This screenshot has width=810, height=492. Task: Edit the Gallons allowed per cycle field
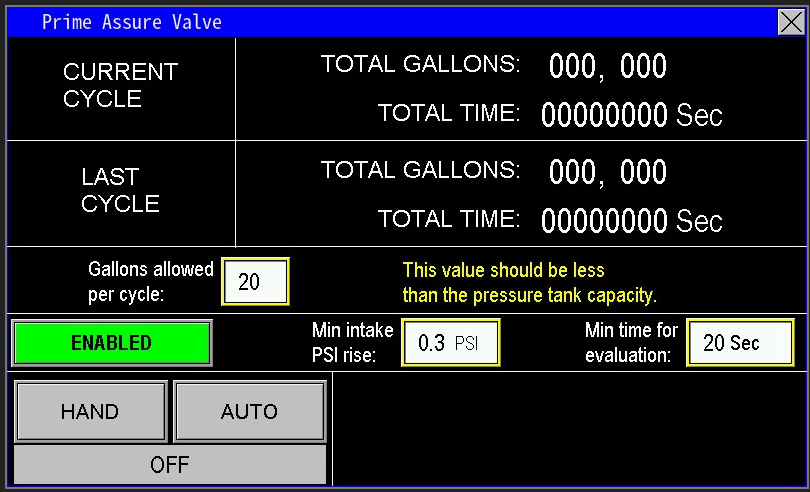[x=255, y=282]
